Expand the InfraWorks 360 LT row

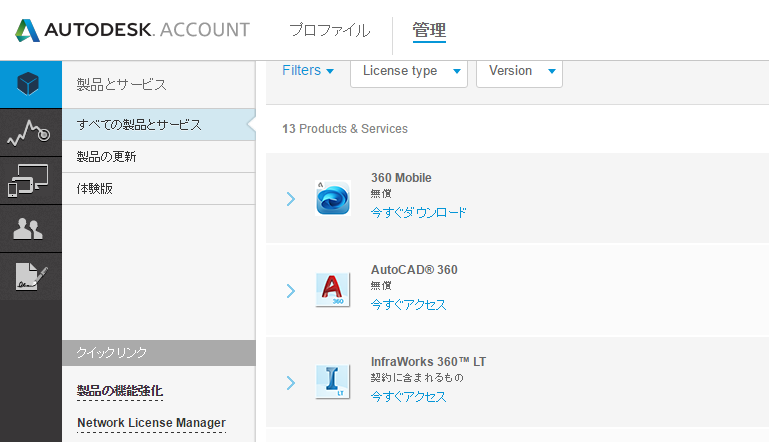pos(291,382)
